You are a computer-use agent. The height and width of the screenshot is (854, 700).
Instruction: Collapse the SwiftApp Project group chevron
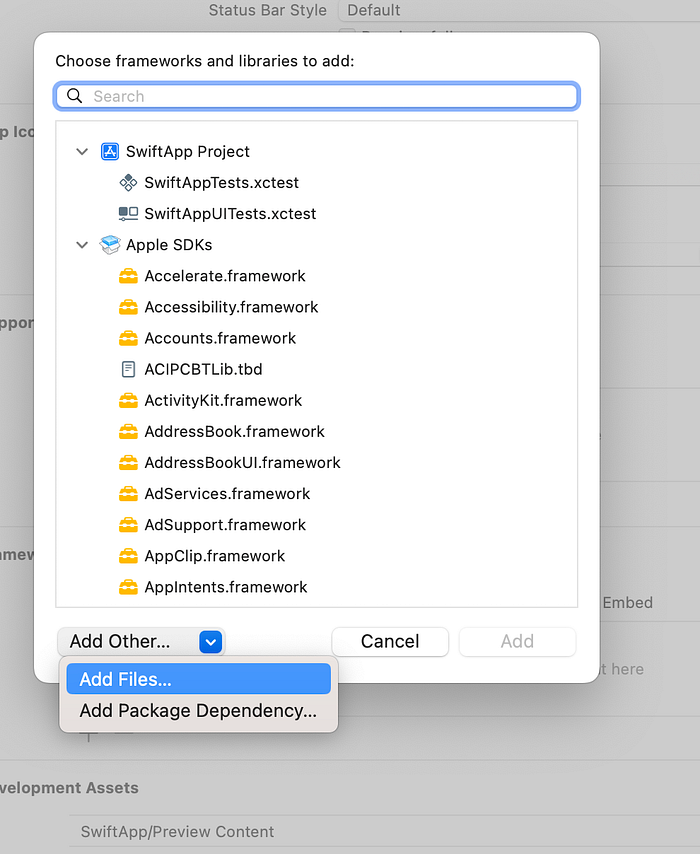82,151
